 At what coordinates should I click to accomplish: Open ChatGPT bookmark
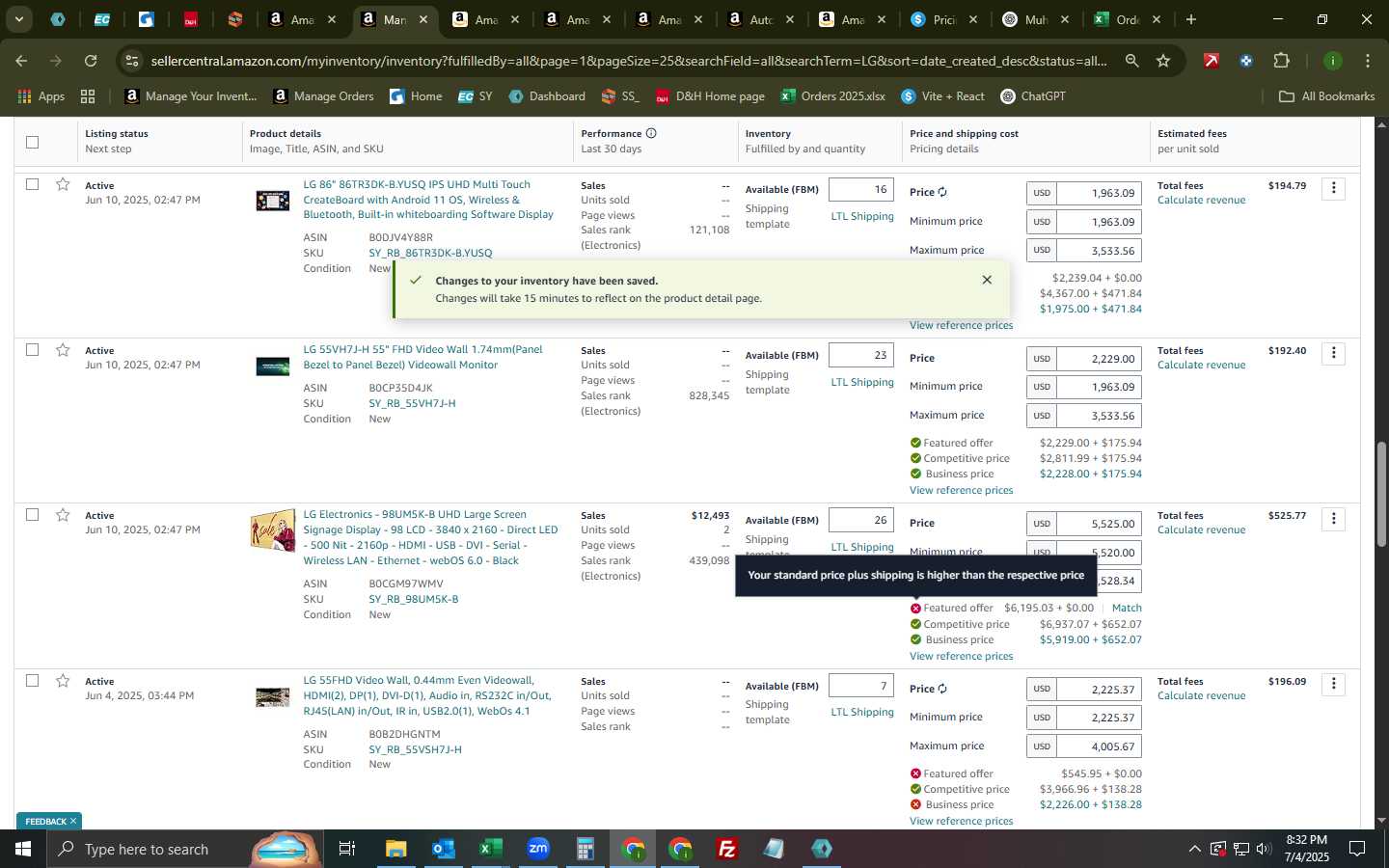point(1033,96)
